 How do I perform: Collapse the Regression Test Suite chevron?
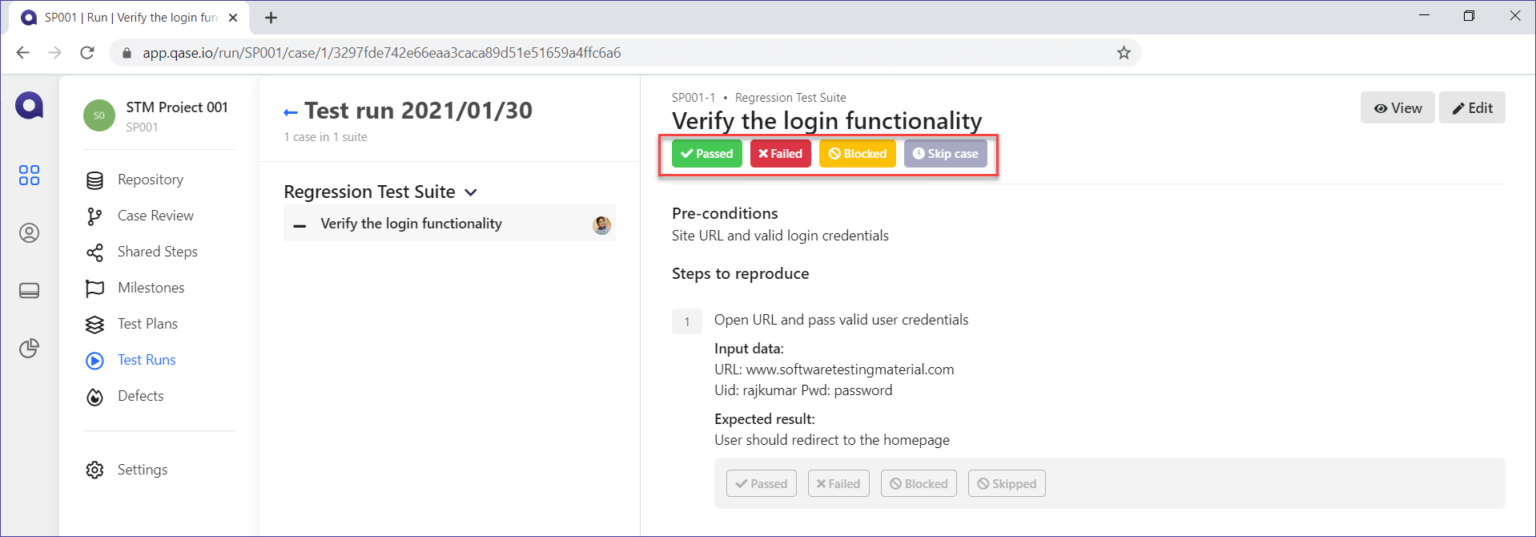click(x=471, y=192)
